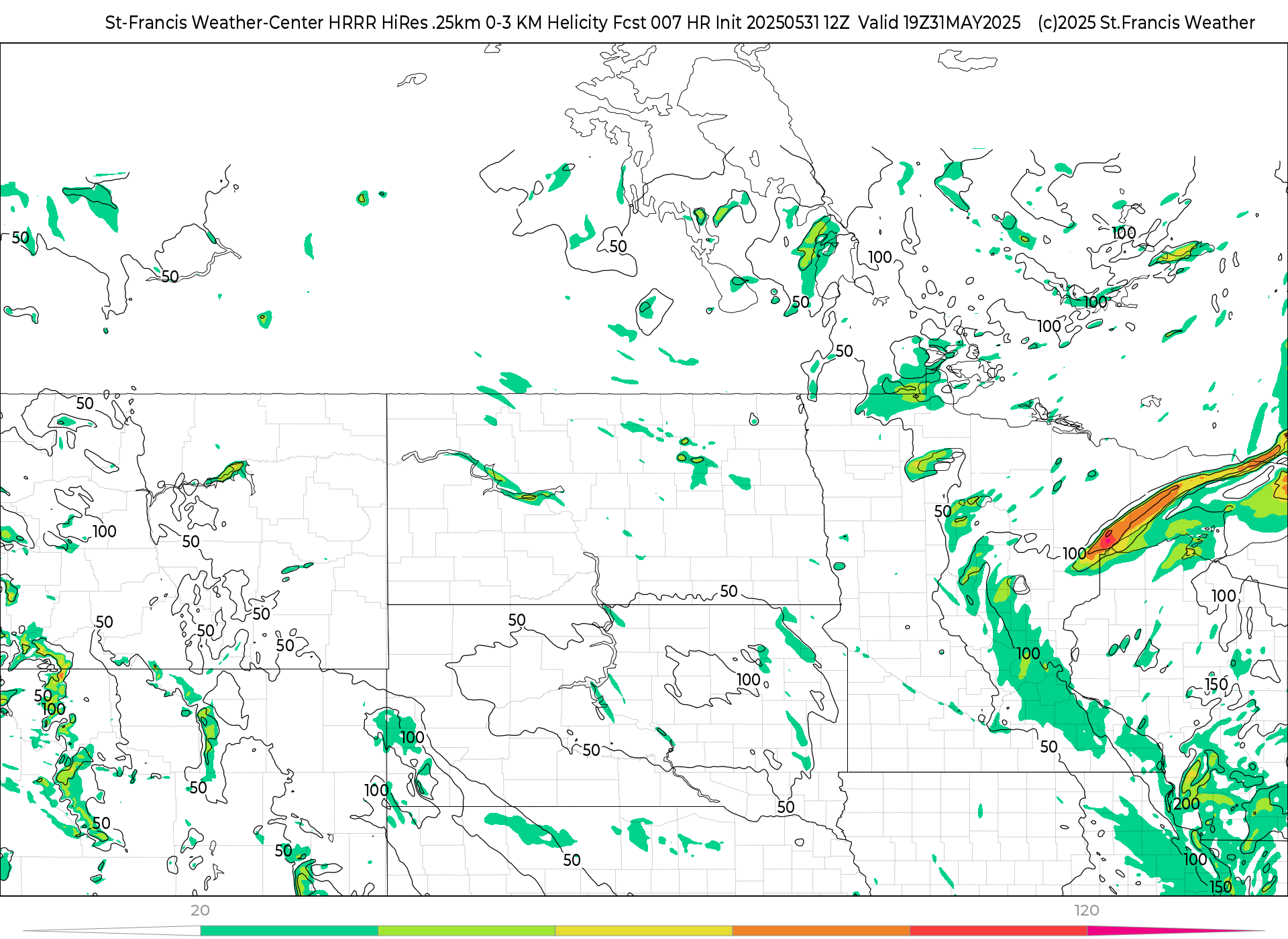Click the "Valid 19Z31MAY2025" text
The image size is (1288, 939).
939,23
